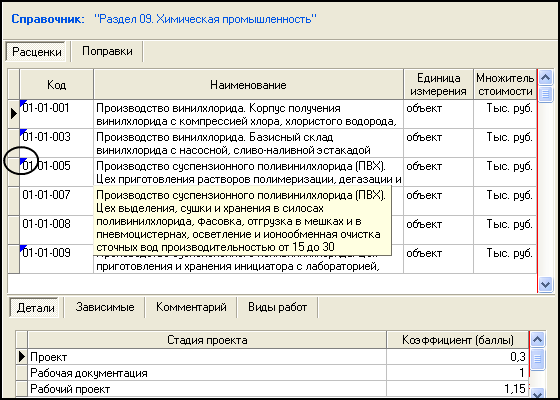Click the row selector of row 01-01-007

[14, 201]
